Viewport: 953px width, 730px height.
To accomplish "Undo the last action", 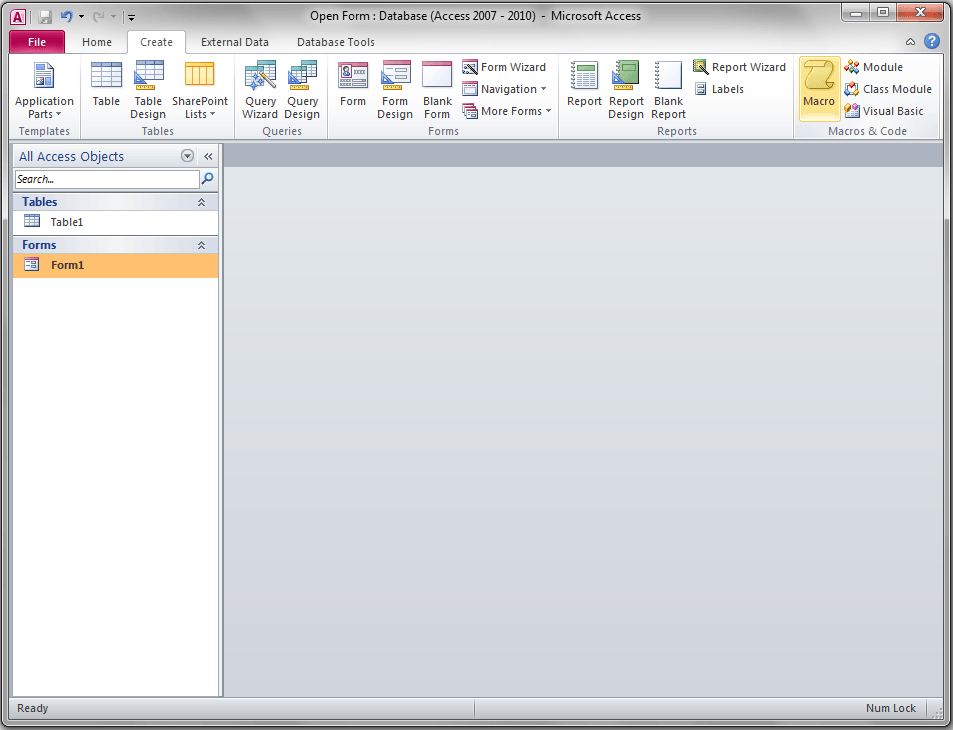I will click(66, 17).
